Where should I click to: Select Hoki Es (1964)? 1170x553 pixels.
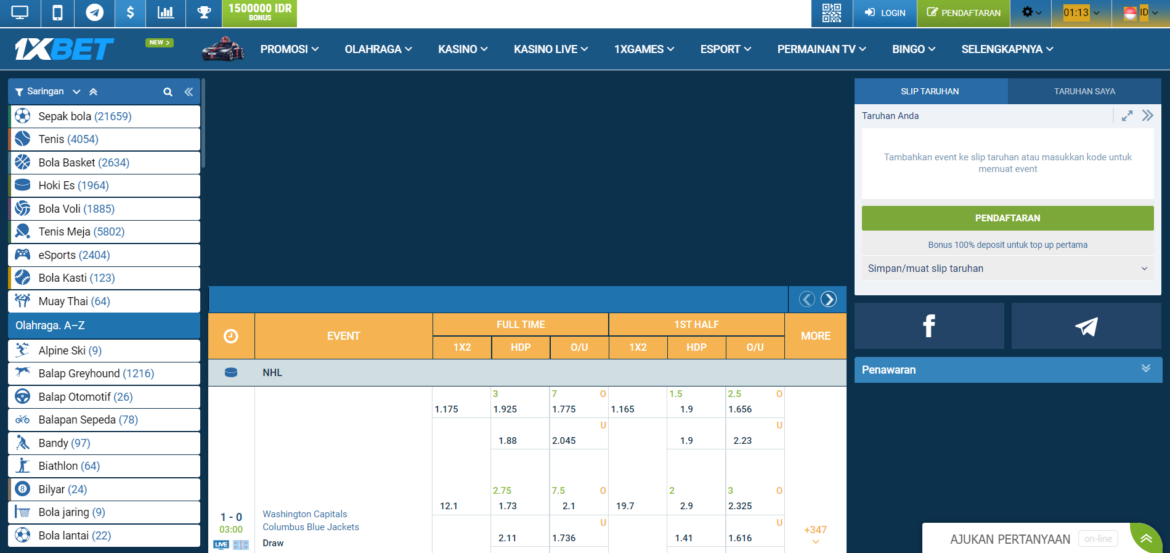click(x=104, y=186)
